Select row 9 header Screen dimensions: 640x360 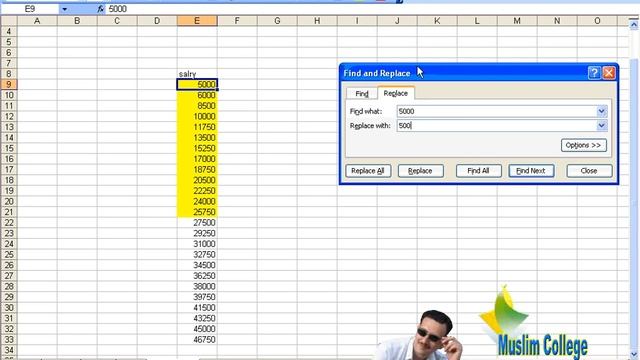[x=9, y=84]
